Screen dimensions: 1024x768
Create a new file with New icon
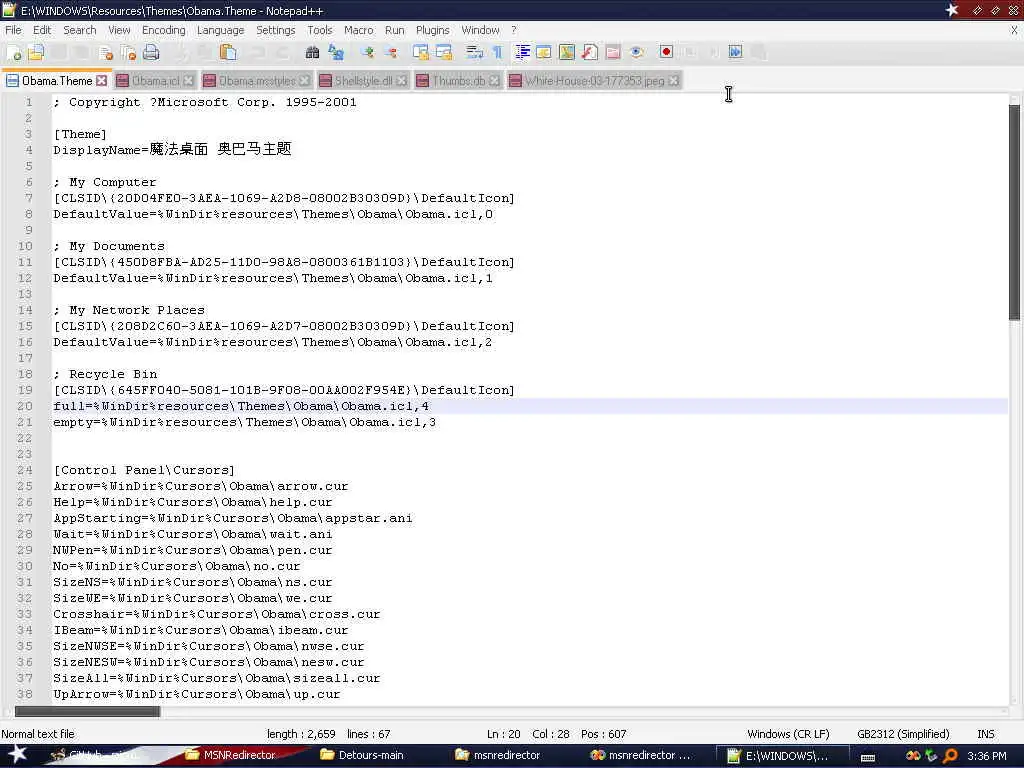[x=13, y=53]
